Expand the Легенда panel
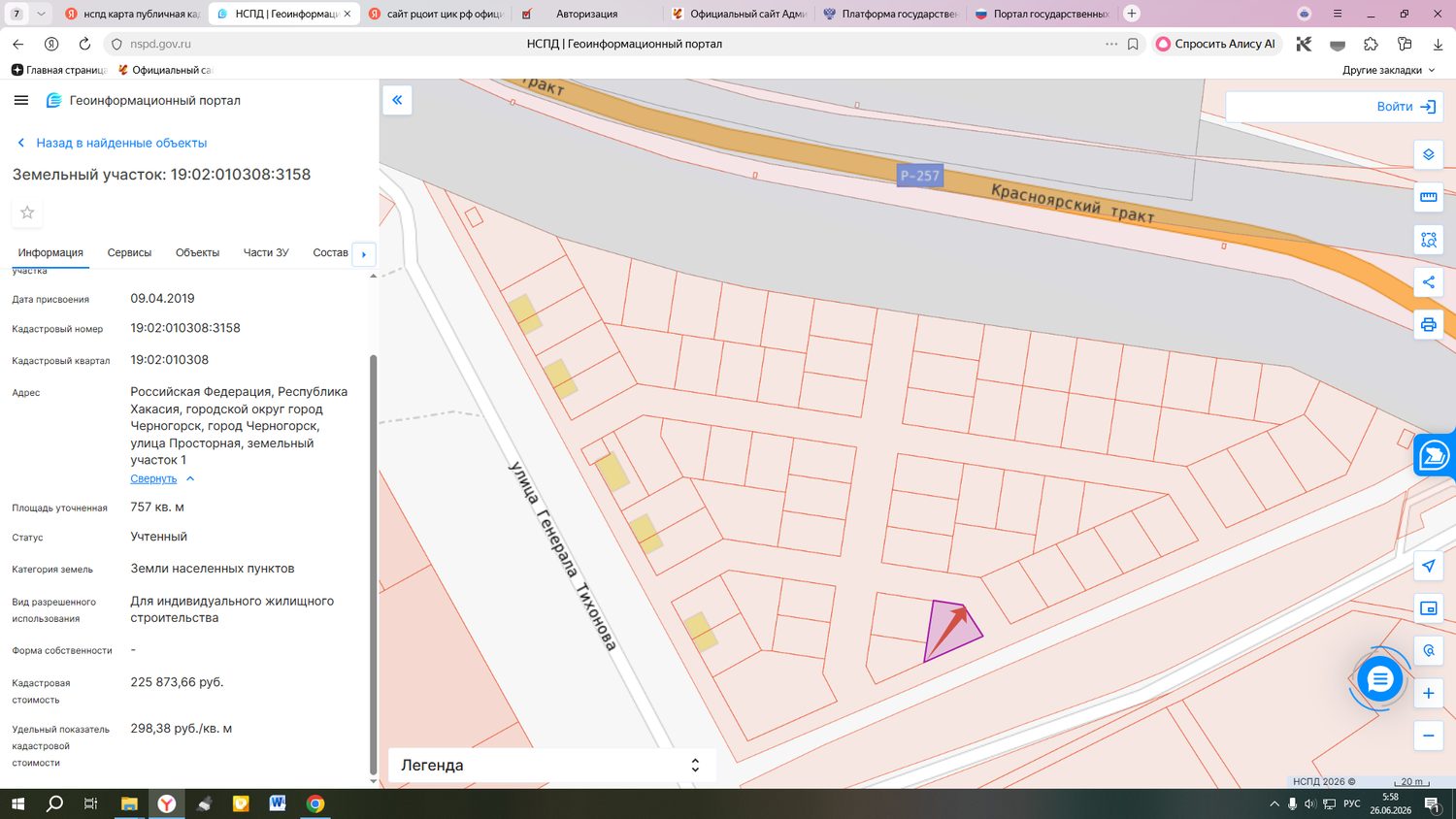This screenshot has height=819, width=1456. [x=551, y=765]
